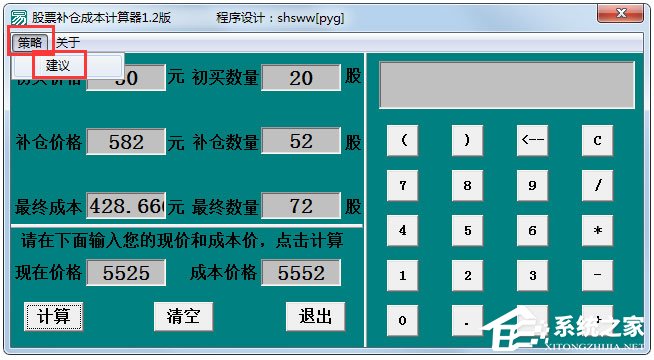Click the 计算 button
Viewport: 654px width, 360px height.
(53, 316)
